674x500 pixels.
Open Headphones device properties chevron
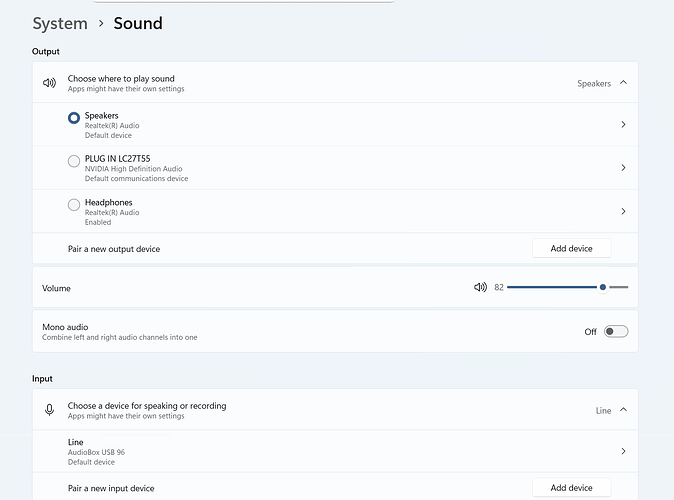click(x=623, y=211)
